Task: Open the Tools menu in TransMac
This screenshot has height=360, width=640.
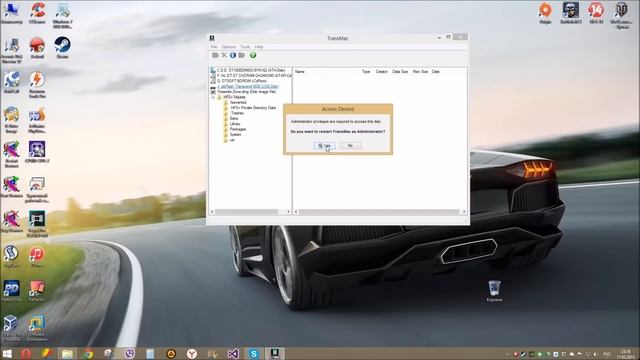Action: [x=245, y=47]
